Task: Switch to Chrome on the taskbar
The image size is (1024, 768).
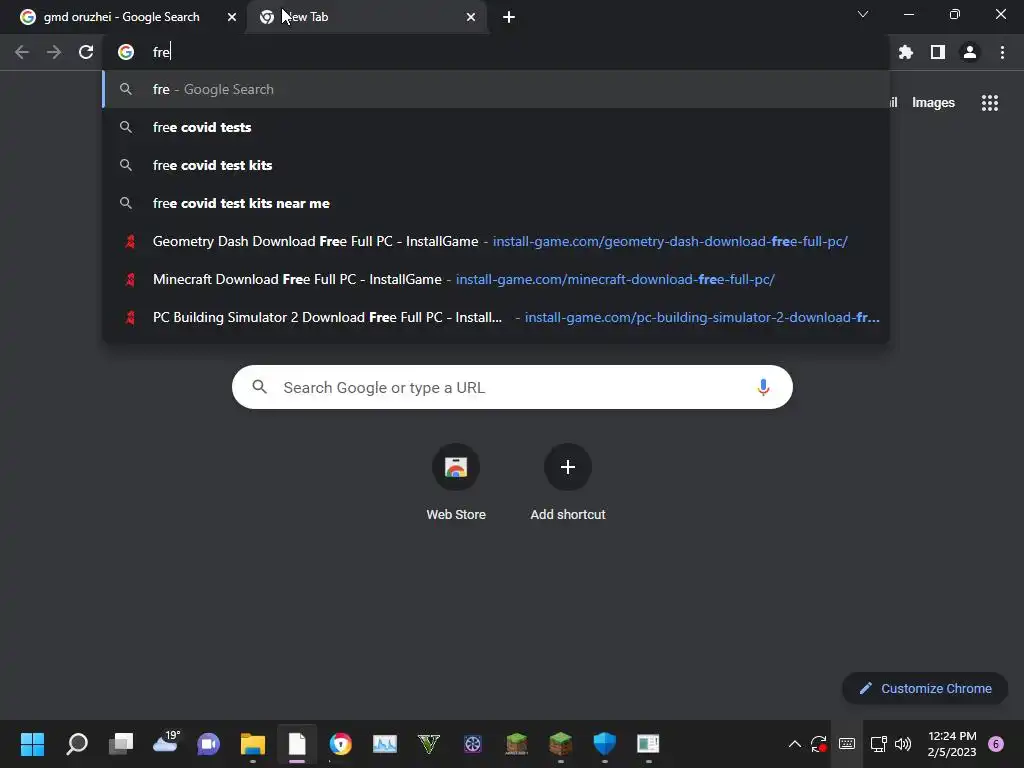Action: (x=341, y=744)
